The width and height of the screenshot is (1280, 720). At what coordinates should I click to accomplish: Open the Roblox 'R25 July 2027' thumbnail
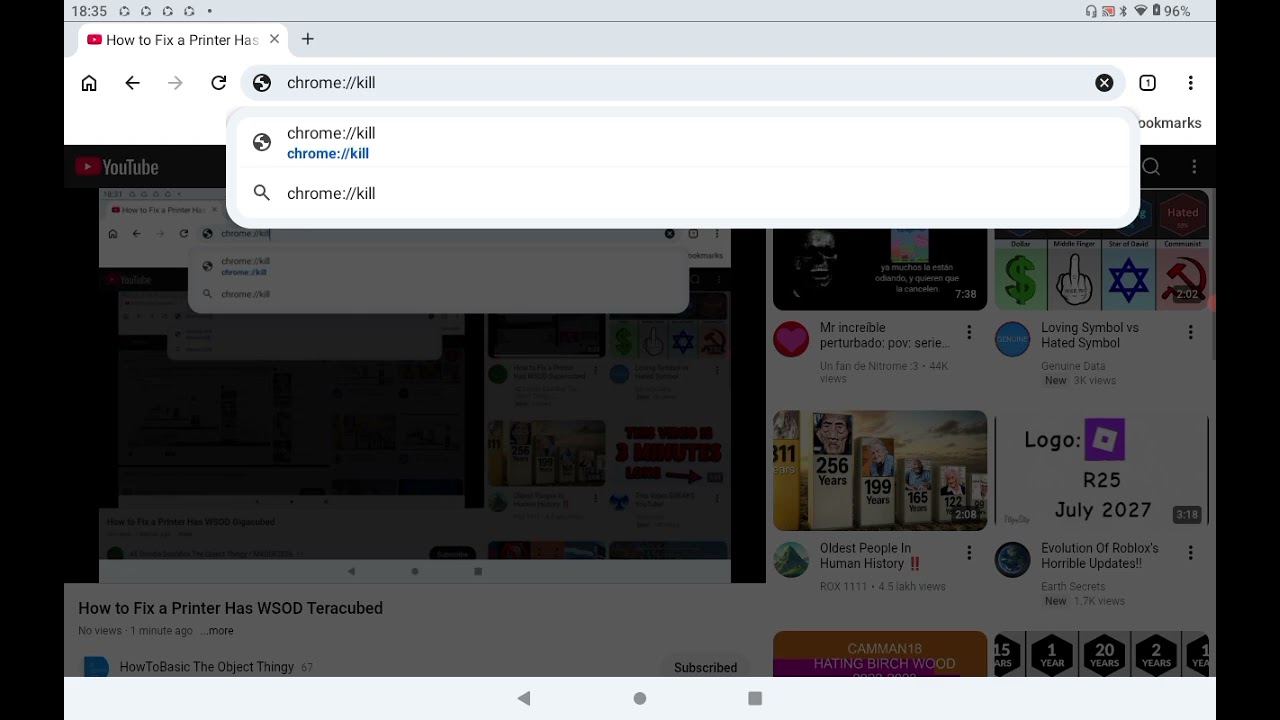1102,470
